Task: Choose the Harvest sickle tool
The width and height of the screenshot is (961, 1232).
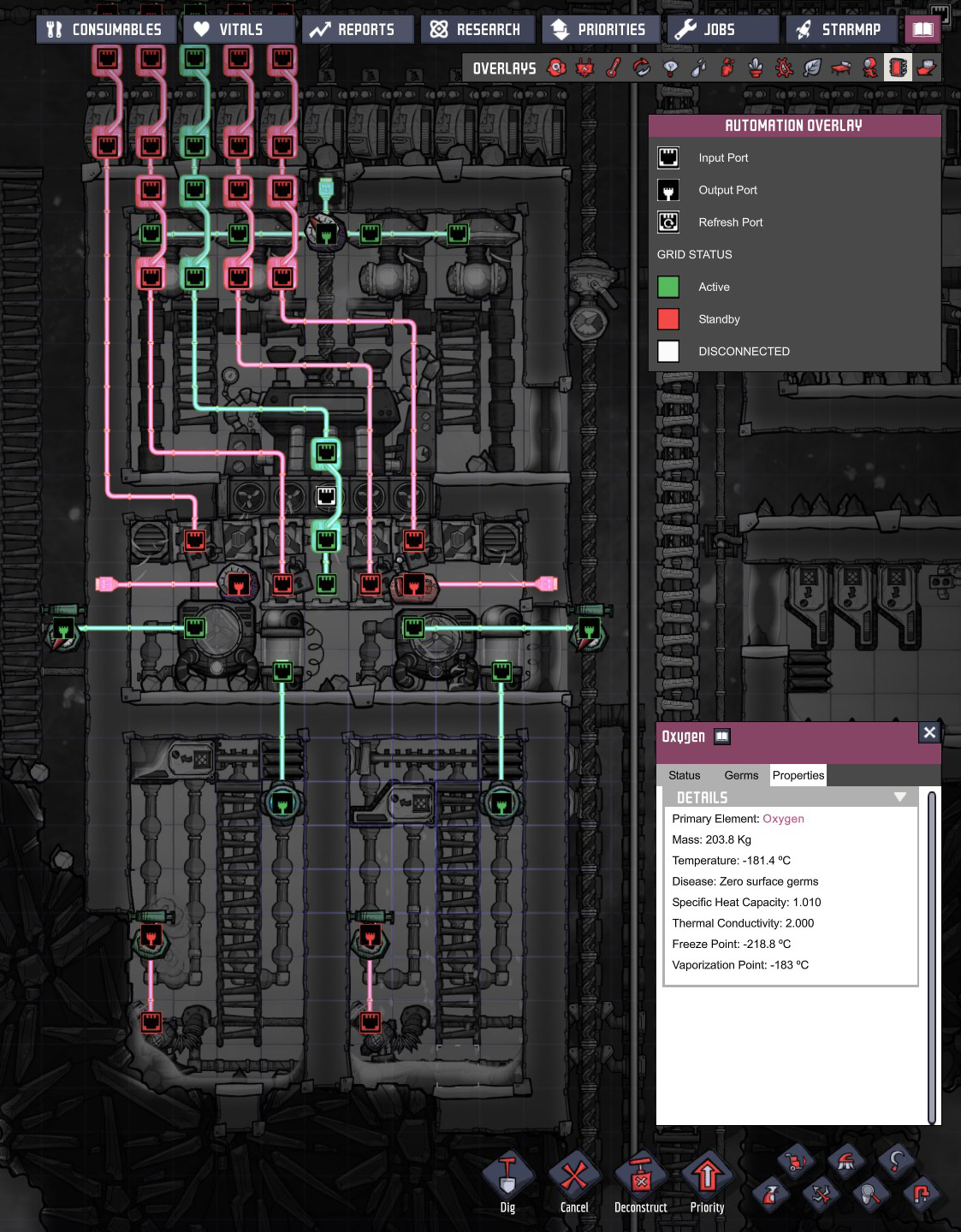Action: (895, 1161)
